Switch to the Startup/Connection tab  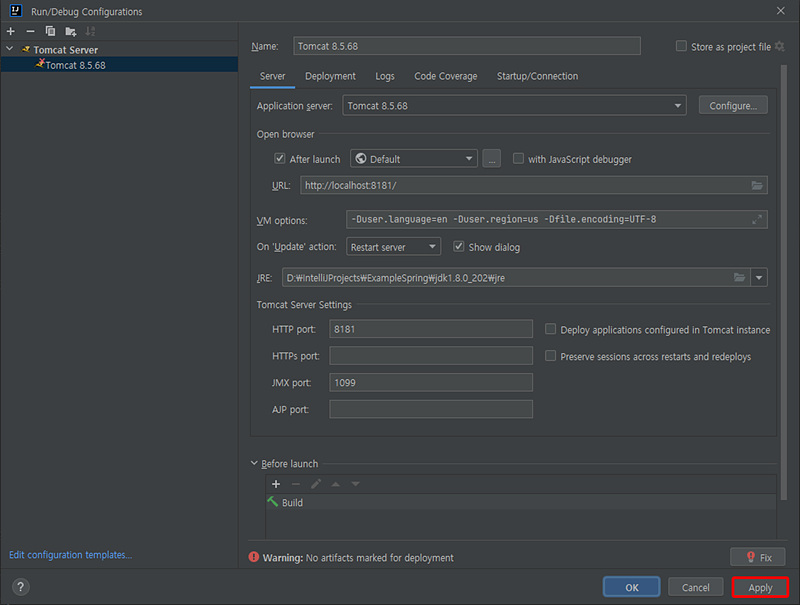pos(537,76)
